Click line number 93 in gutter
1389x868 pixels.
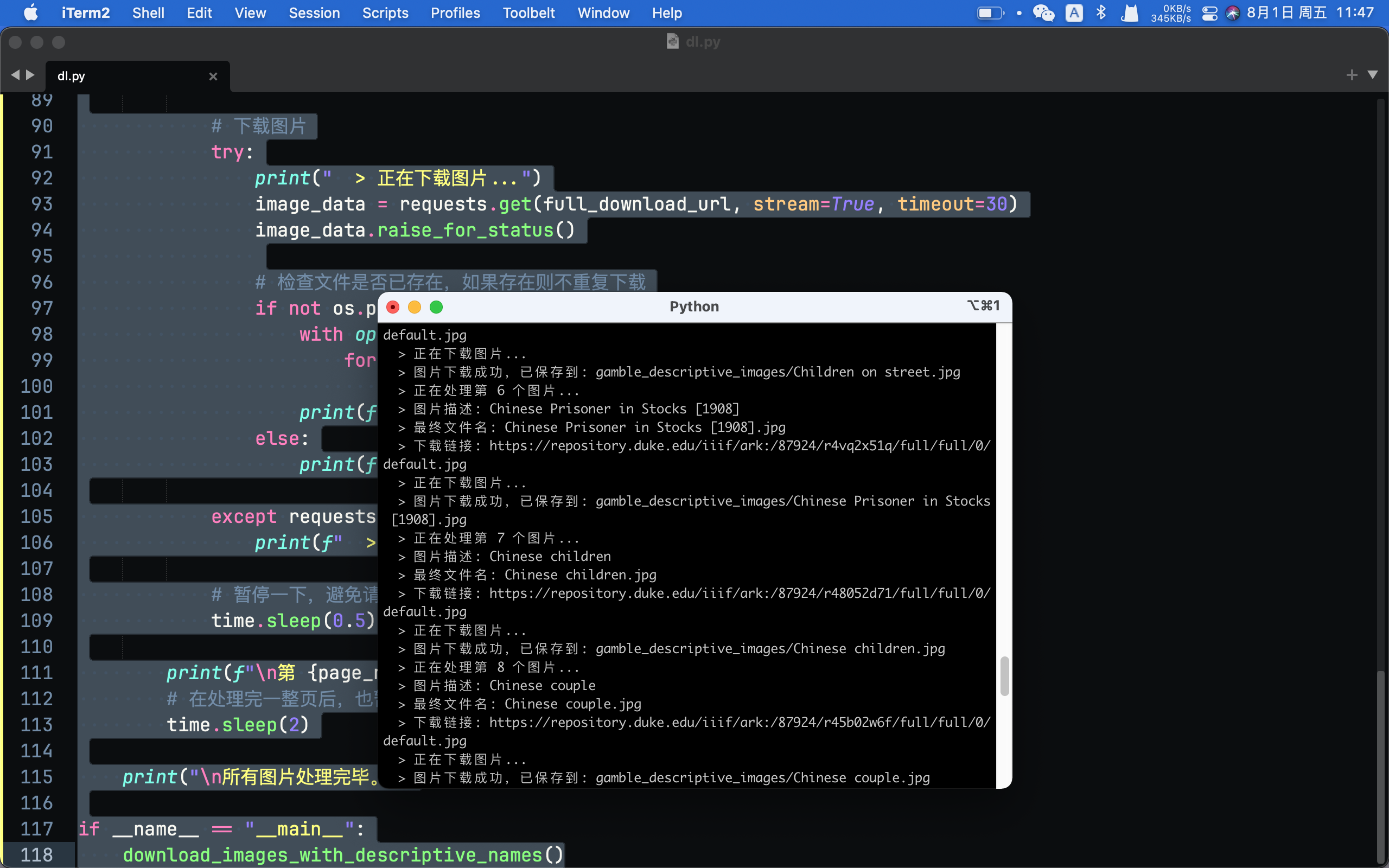coord(42,204)
